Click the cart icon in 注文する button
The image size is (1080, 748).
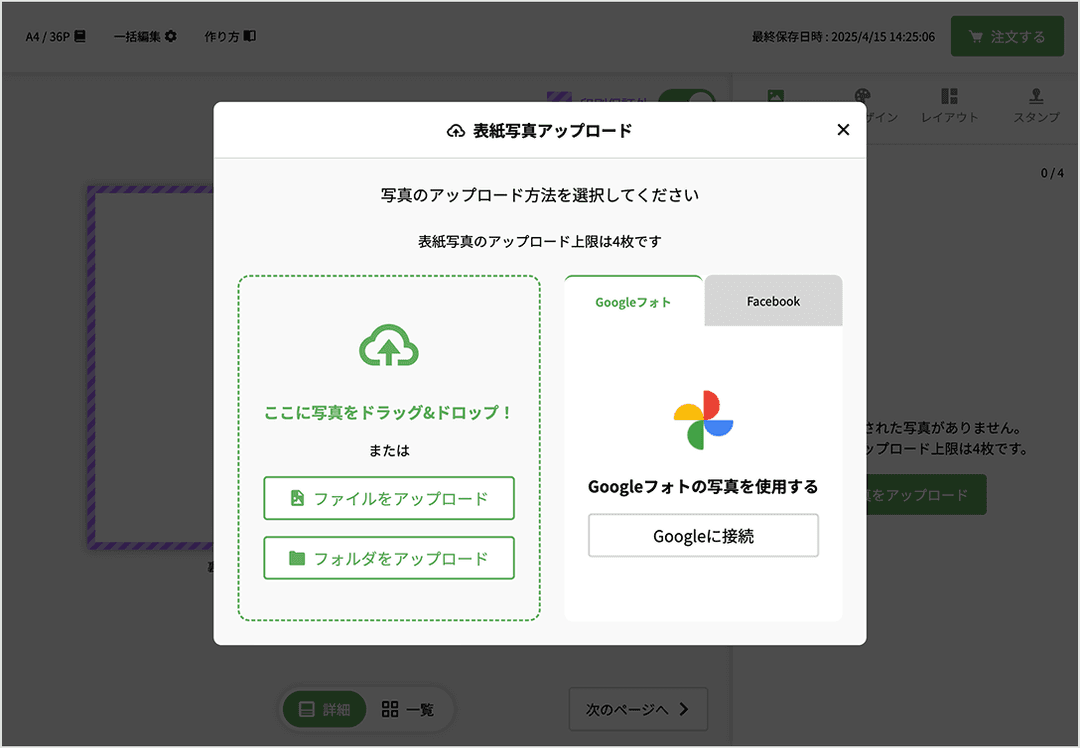(x=976, y=35)
